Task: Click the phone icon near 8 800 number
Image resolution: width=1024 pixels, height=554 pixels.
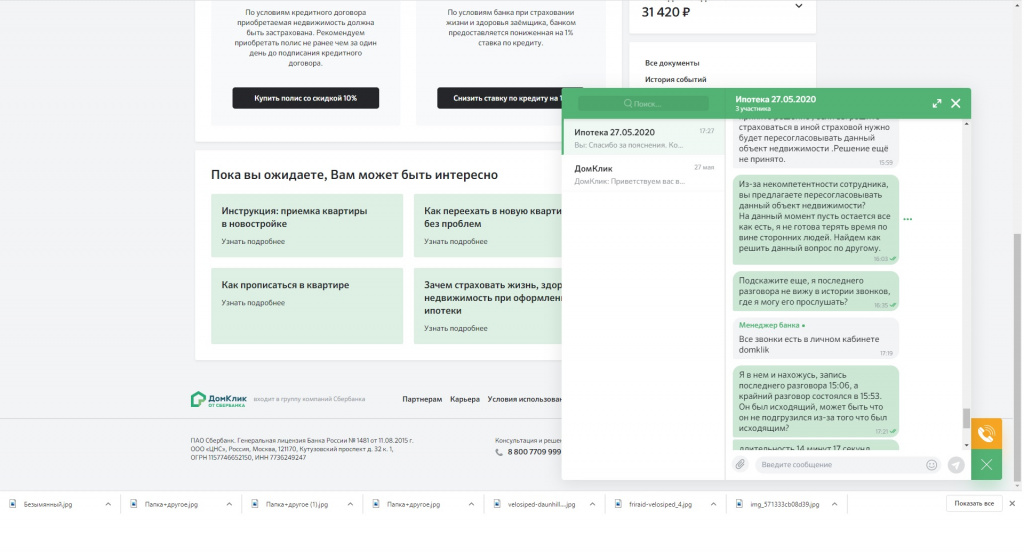Action: [499, 452]
